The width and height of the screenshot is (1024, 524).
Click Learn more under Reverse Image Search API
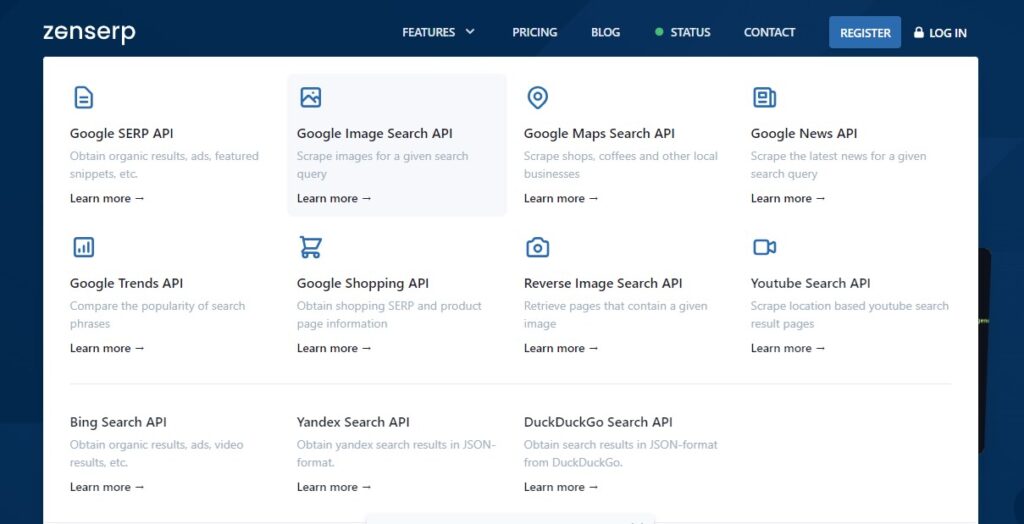point(561,348)
